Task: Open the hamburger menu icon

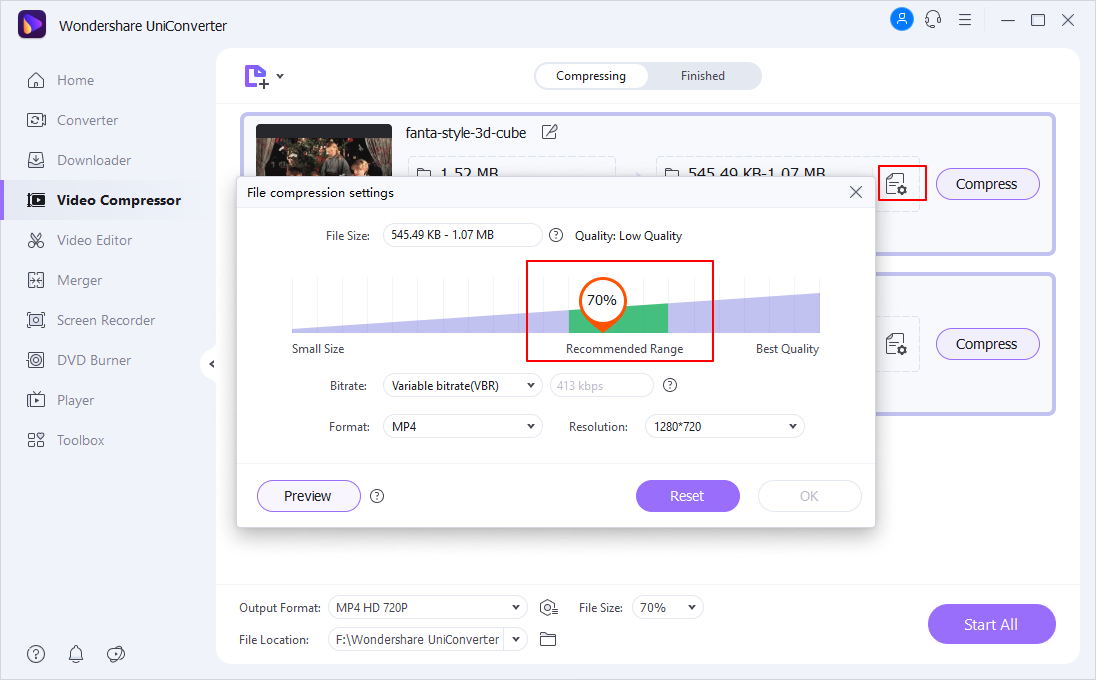Action: [x=965, y=20]
